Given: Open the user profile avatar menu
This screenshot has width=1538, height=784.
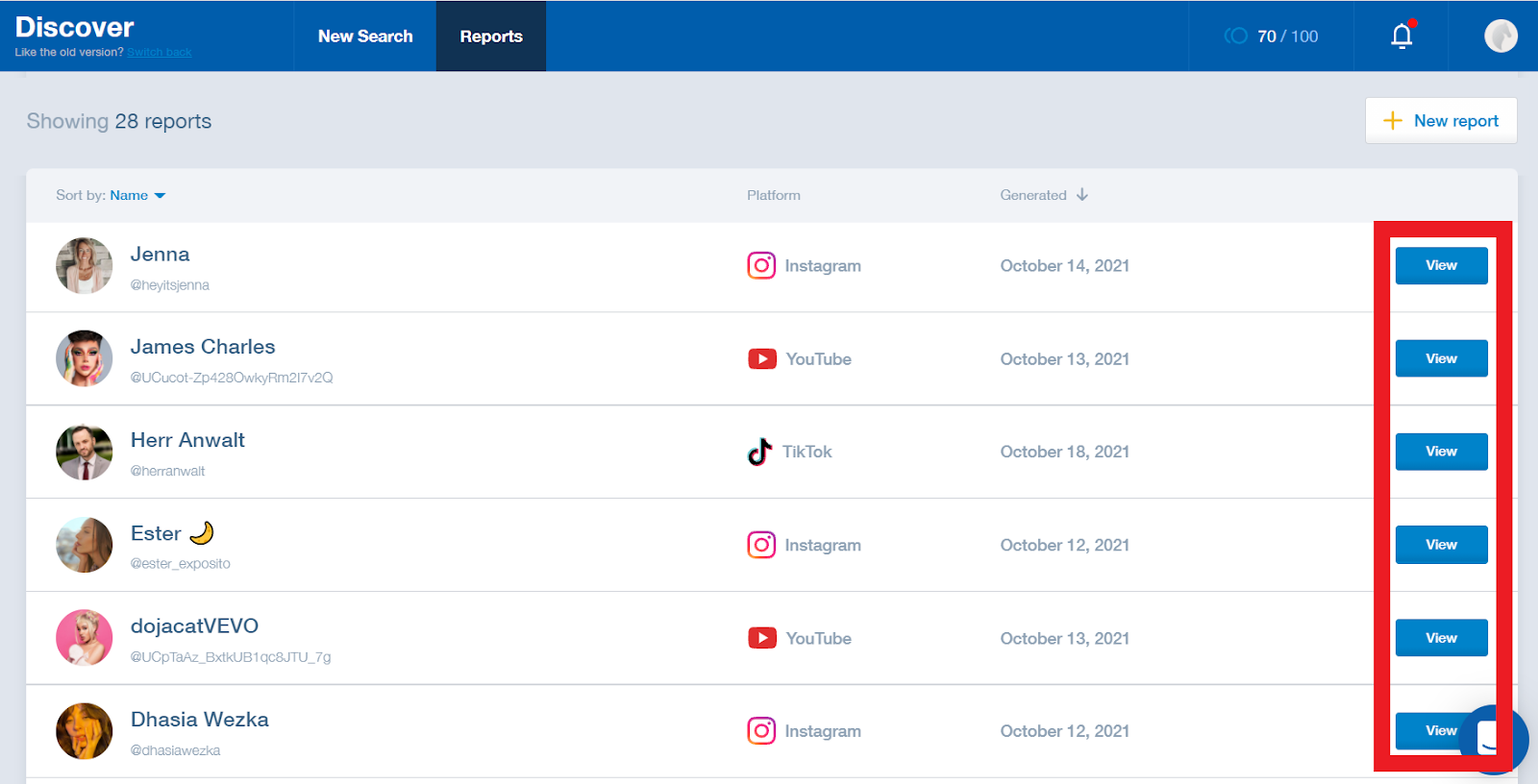Looking at the screenshot, I should [x=1501, y=36].
